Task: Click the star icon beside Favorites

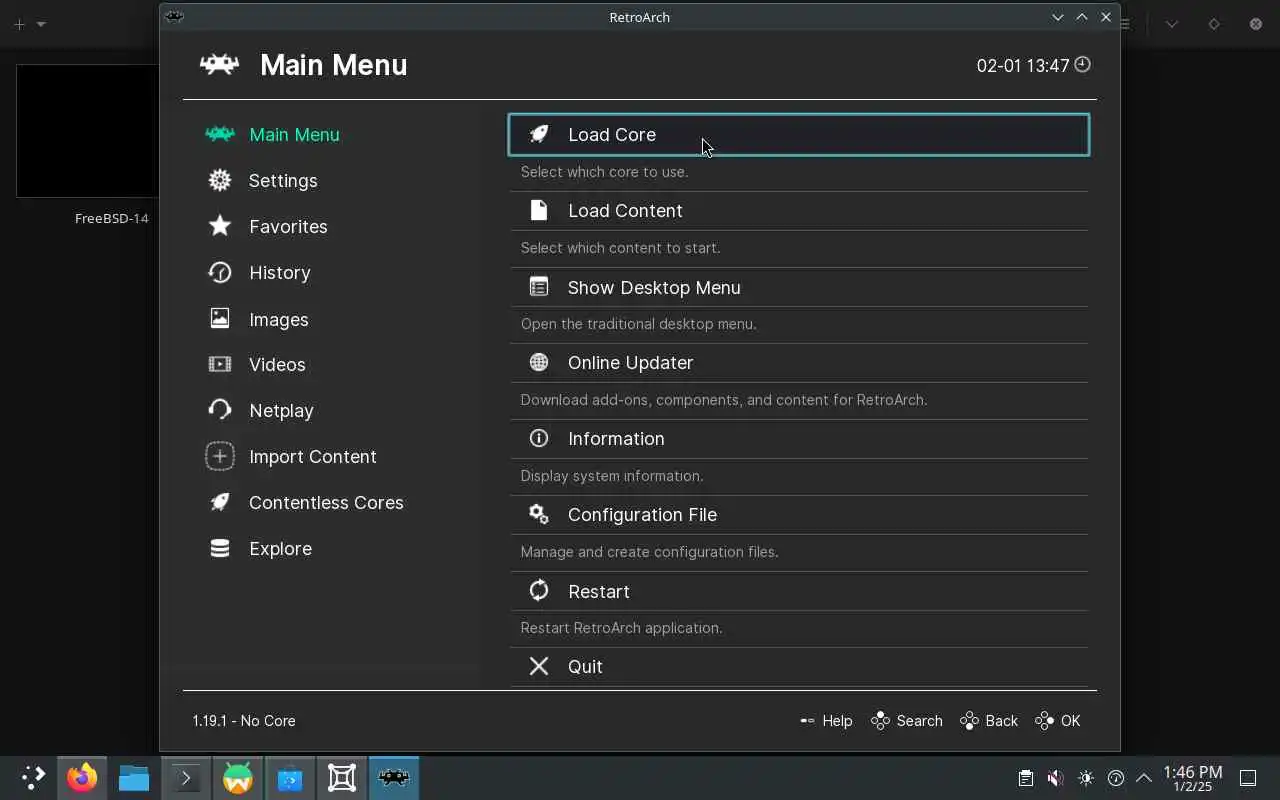Action: pyautogui.click(x=220, y=226)
